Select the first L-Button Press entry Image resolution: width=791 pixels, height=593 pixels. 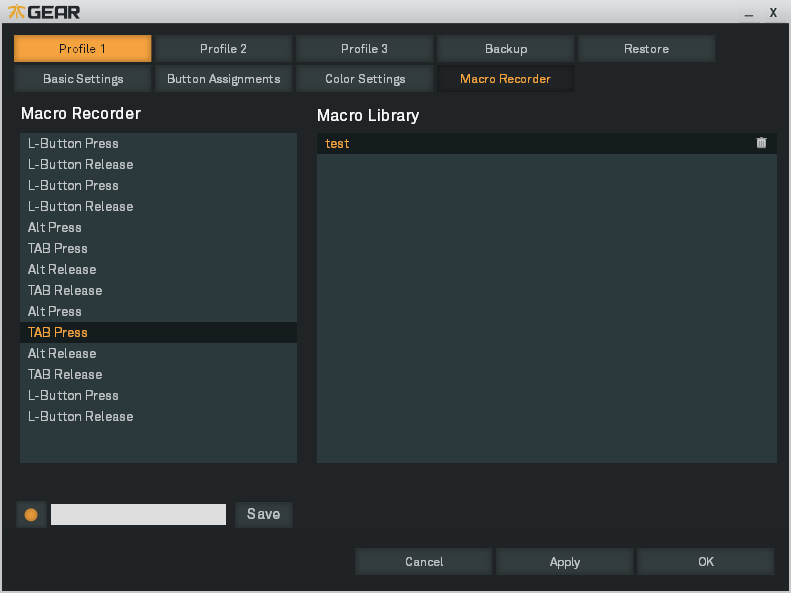[x=73, y=143]
